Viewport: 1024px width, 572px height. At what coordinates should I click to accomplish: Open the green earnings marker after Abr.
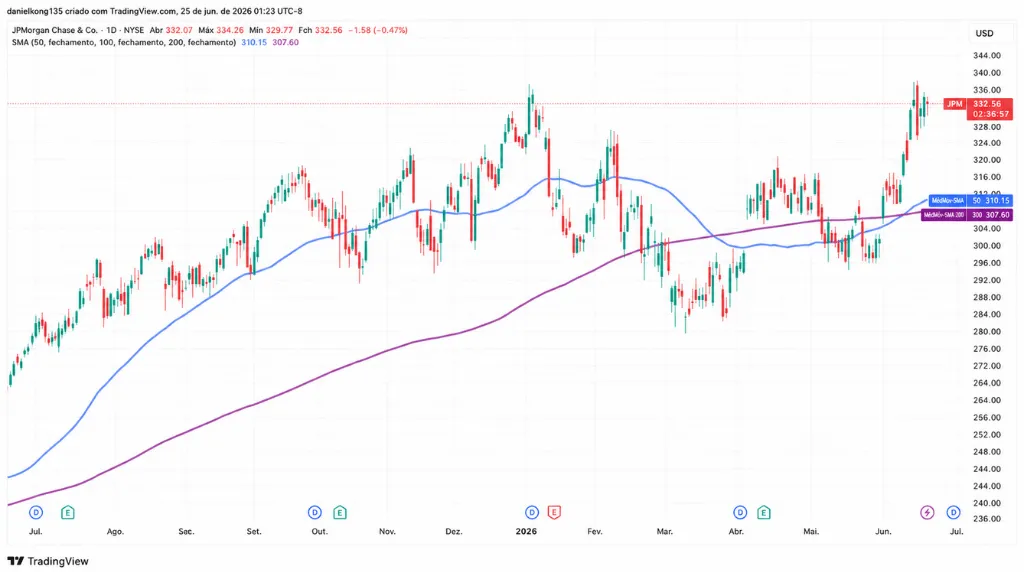coord(763,513)
